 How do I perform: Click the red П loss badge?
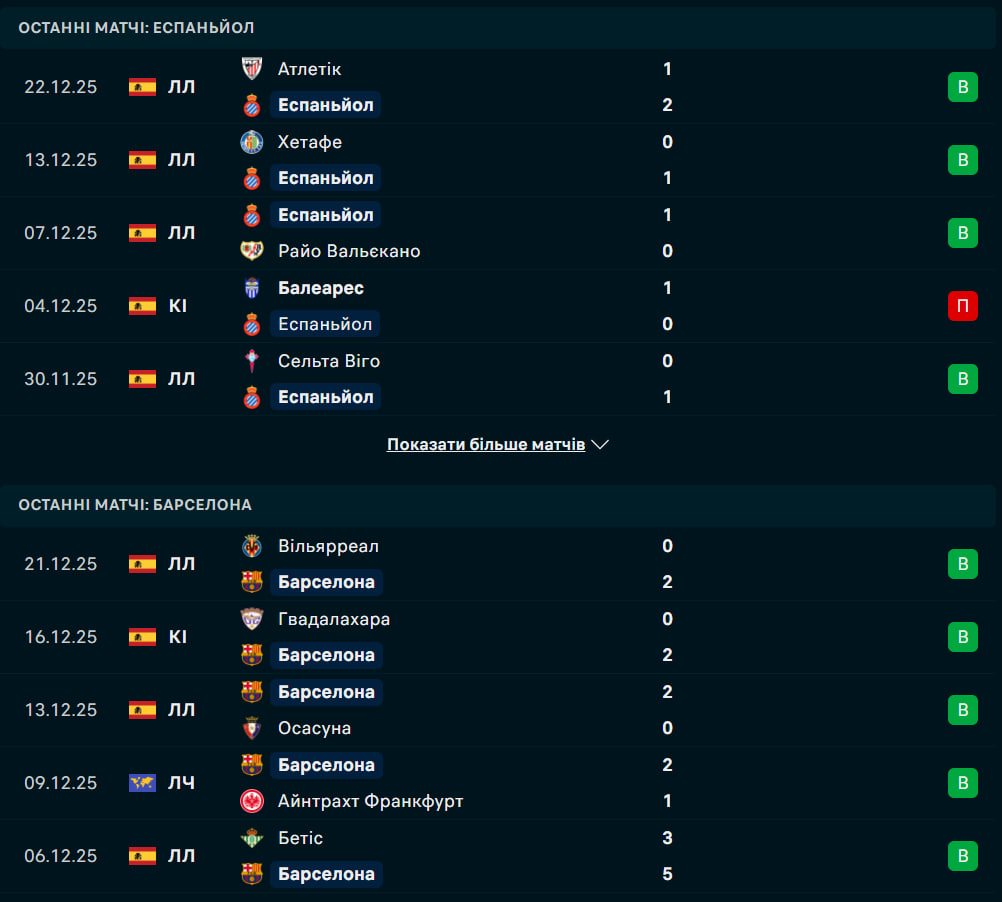[962, 306]
